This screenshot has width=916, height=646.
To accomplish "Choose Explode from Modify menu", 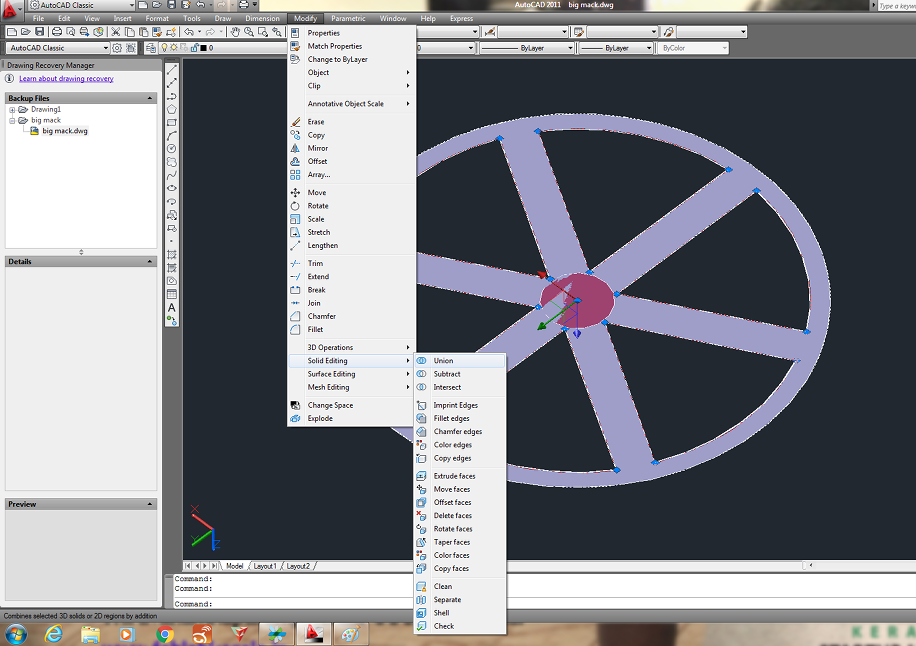I will 351,419.
